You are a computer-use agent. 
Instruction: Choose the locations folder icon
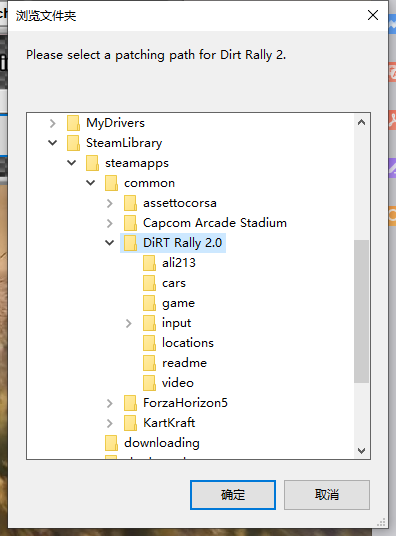pyautogui.click(x=149, y=343)
